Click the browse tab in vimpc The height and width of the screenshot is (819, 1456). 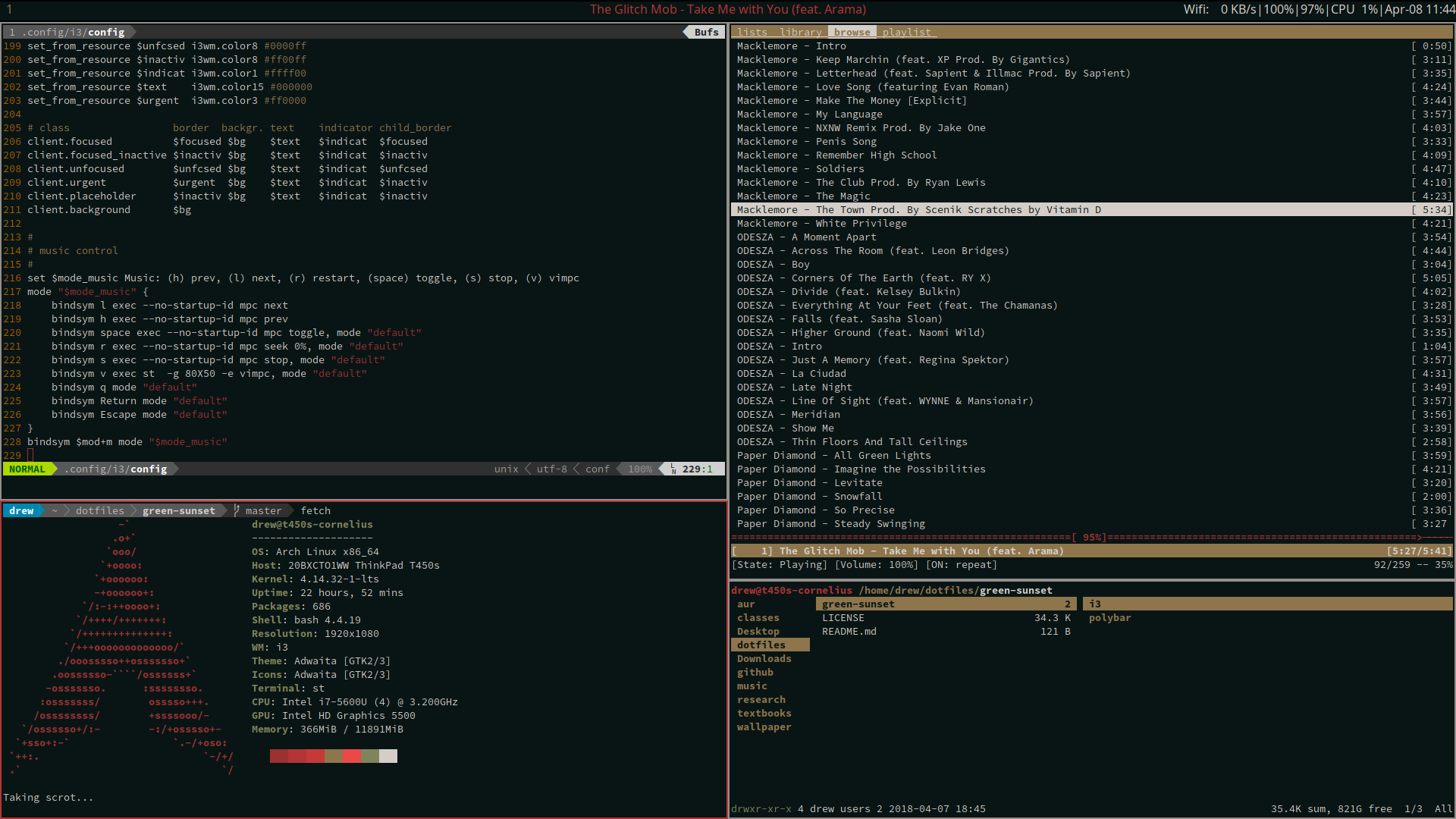(852, 32)
